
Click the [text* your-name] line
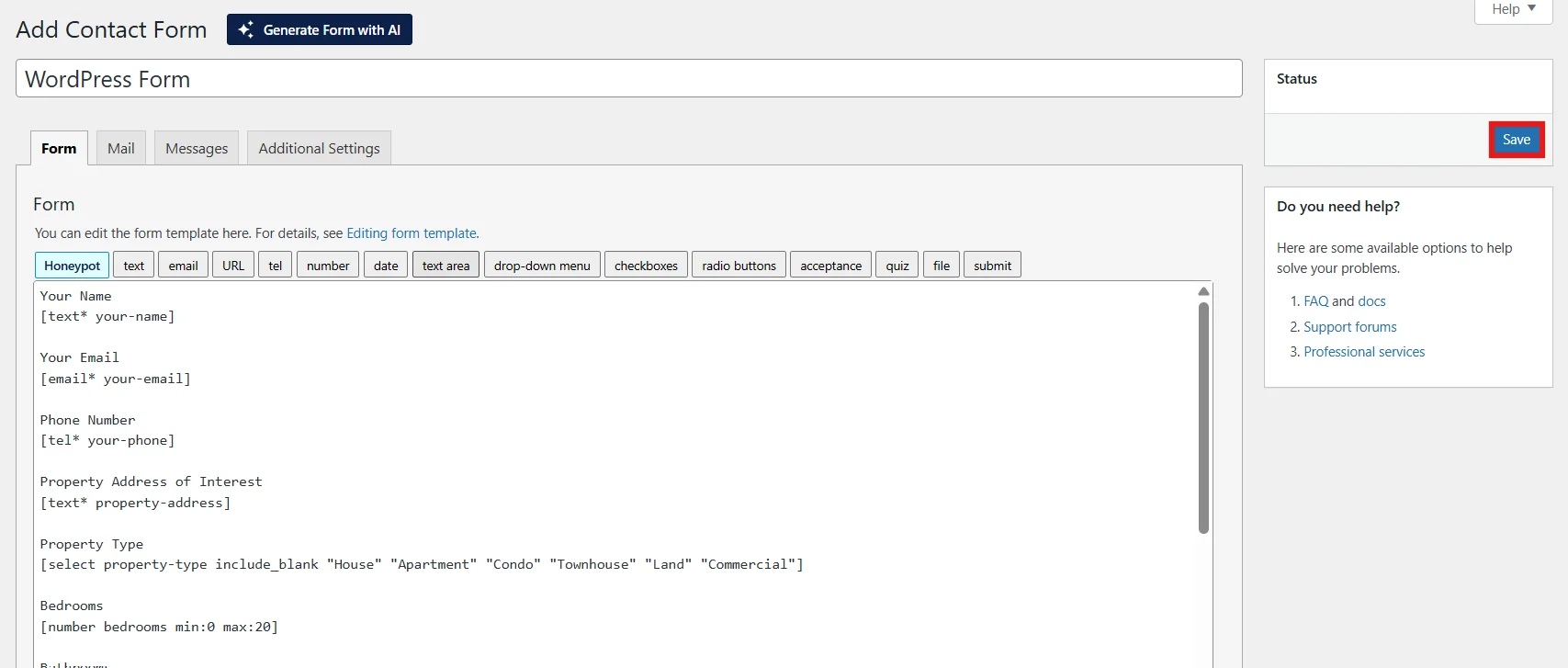(x=107, y=316)
